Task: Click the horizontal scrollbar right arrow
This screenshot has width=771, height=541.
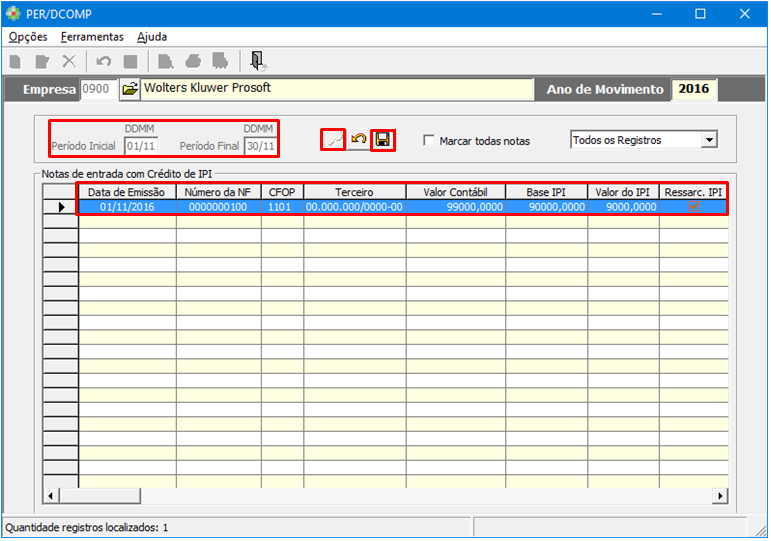Action: 720,496
